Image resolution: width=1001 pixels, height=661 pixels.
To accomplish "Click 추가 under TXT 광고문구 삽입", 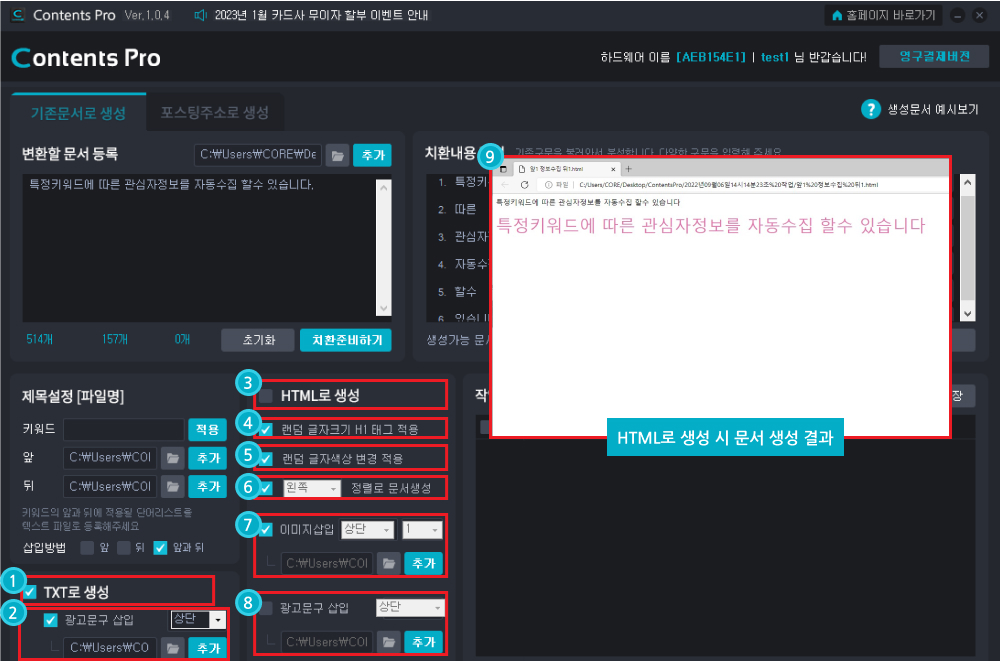I will (x=207, y=648).
